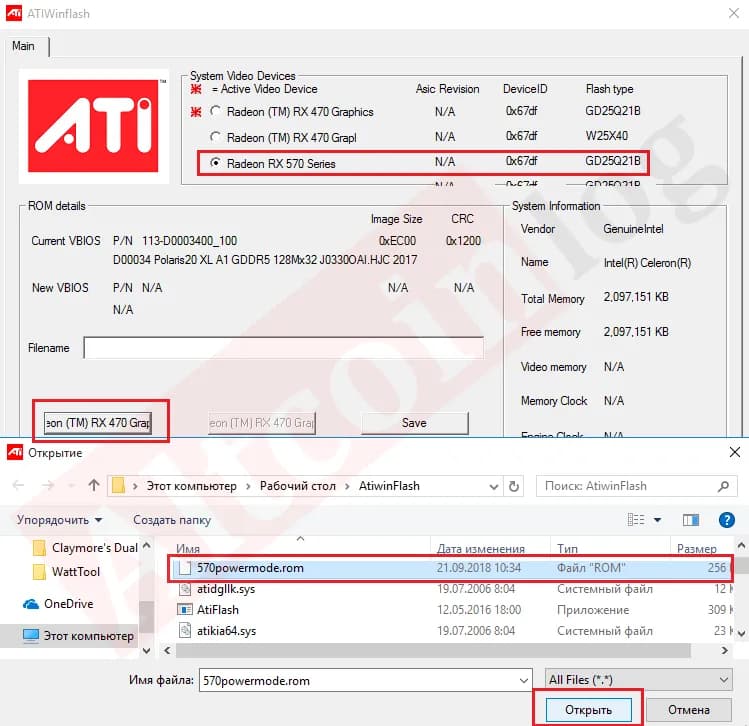This screenshot has height=726, width=749.
Task: Switch to the Main tab
Action: pyautogui.click(x=23, y=46)
